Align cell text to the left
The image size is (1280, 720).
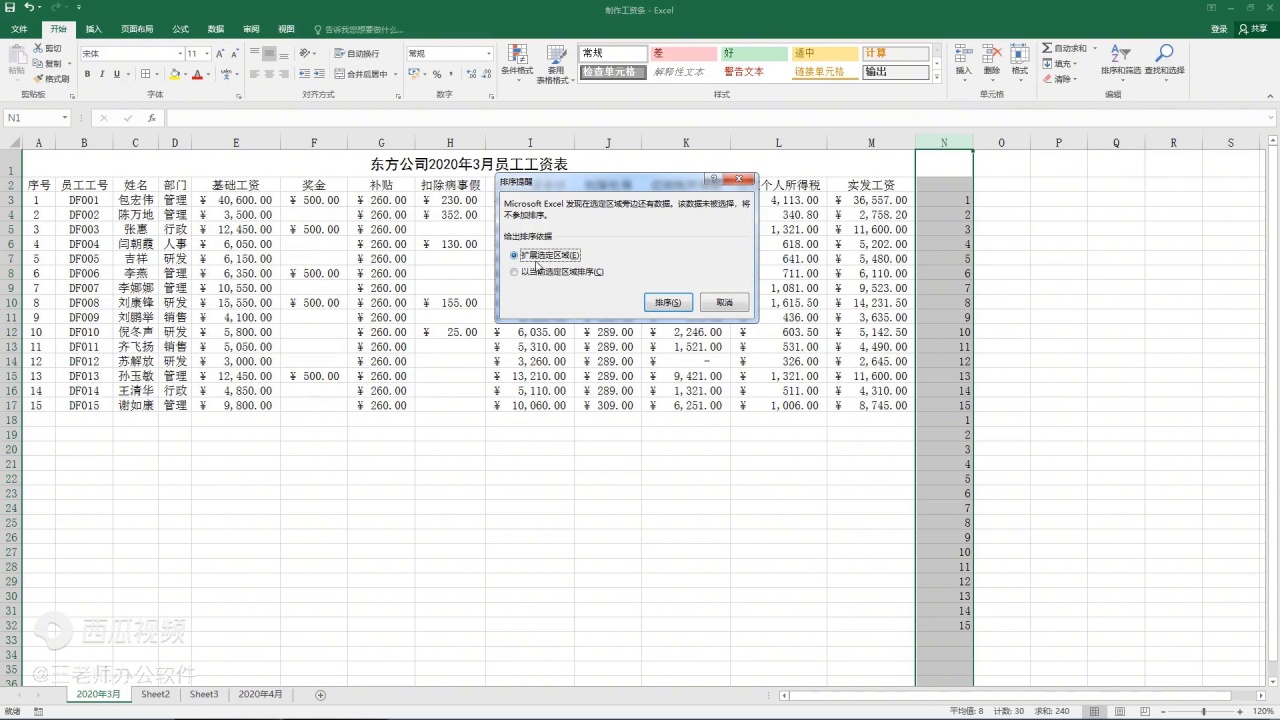(x=254, y=74)
